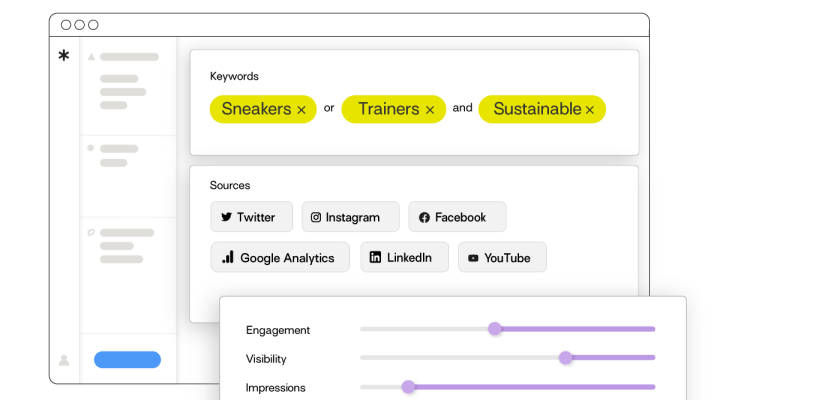Open the user profile icon in sidebar
This screenshot has height=400, width=840.
(x=64, y=360)
